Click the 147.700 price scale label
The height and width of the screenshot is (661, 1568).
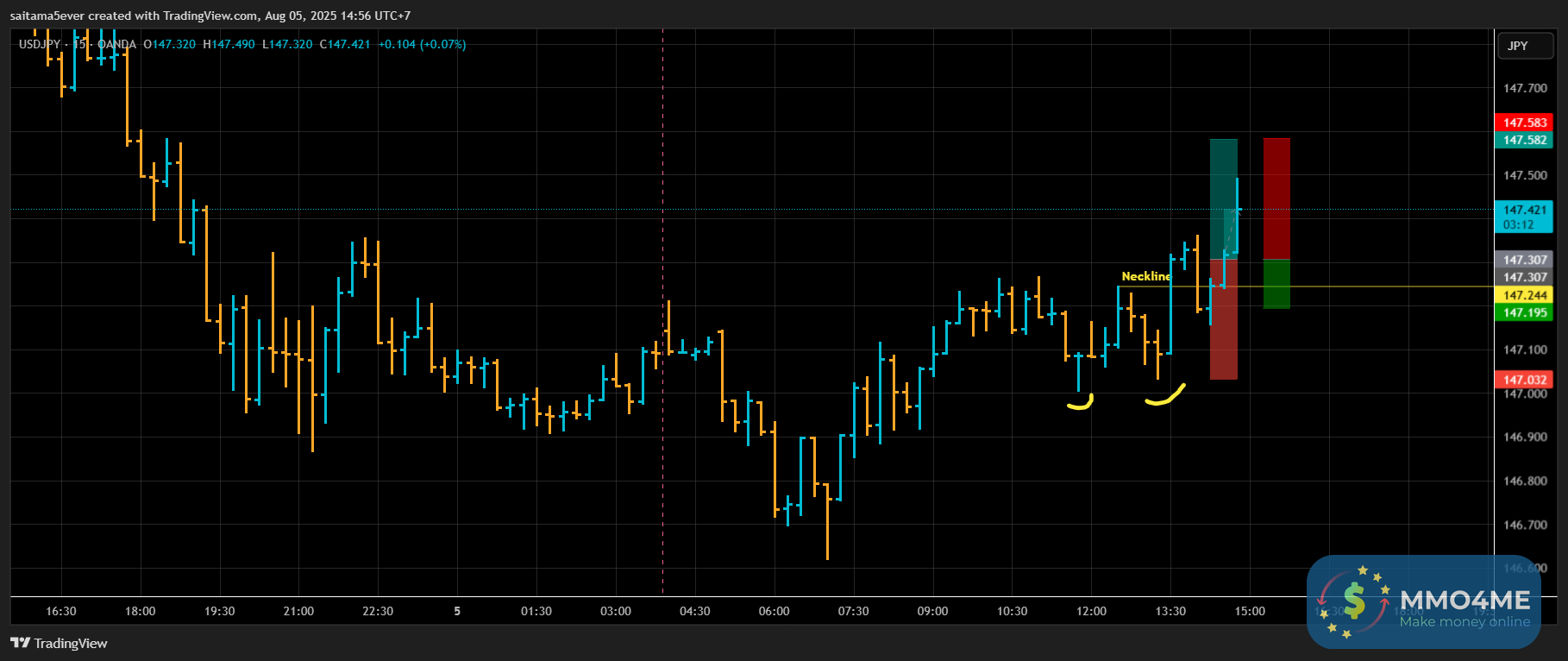tap(1525, 88)
